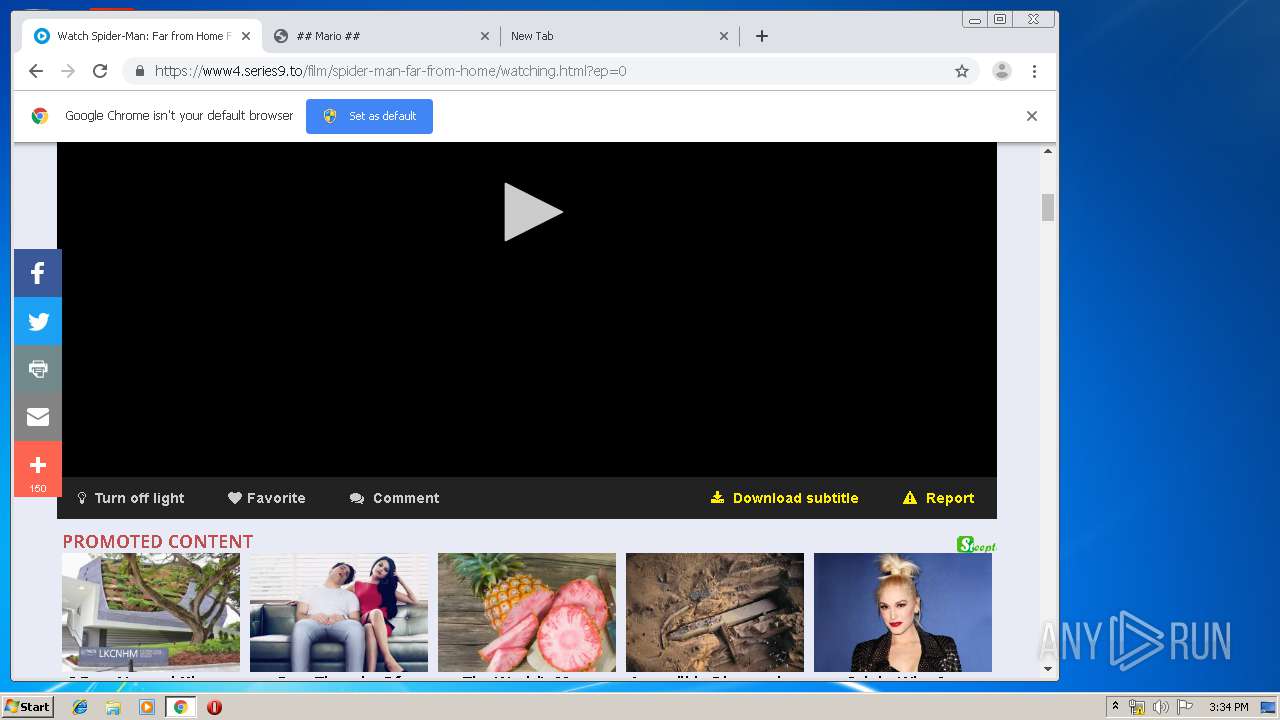The width and height of the screenshot is (1280, 720).
Task: Turn off light toggle
Action: coord(131,498)
